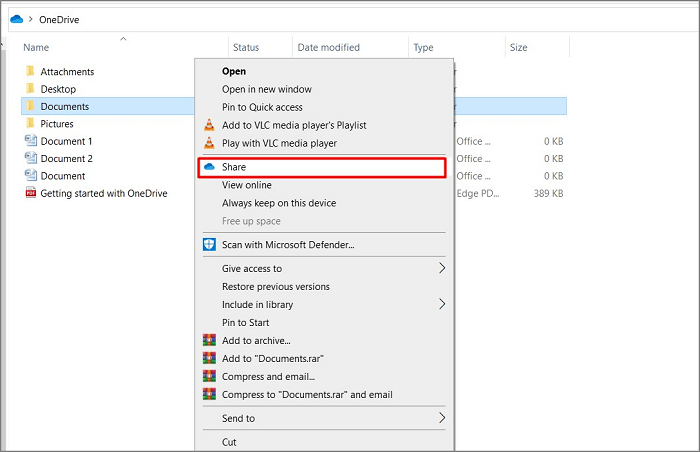
Task: Select the Pictures folder in file list
Action: (56, 124)
